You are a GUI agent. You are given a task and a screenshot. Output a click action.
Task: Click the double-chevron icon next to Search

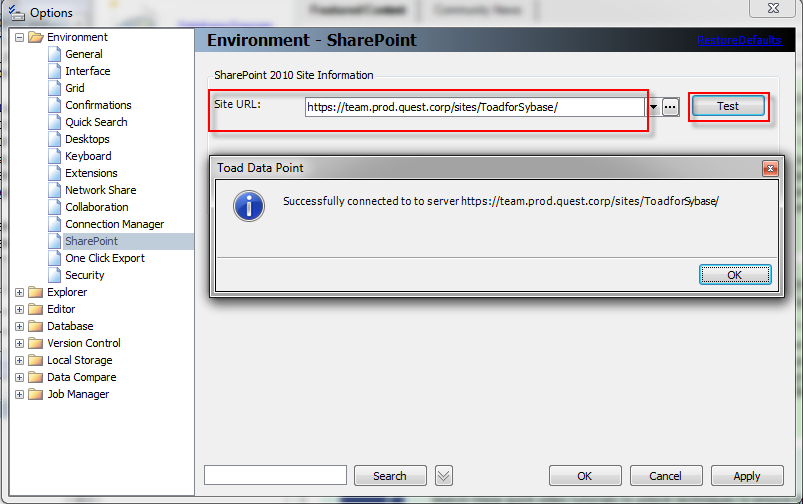coord(443,476)
